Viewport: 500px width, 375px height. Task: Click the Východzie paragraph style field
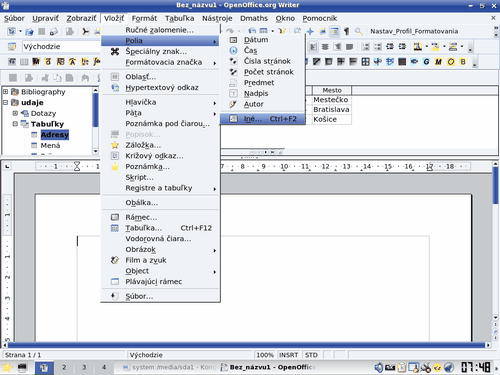(x=61, y=47)
